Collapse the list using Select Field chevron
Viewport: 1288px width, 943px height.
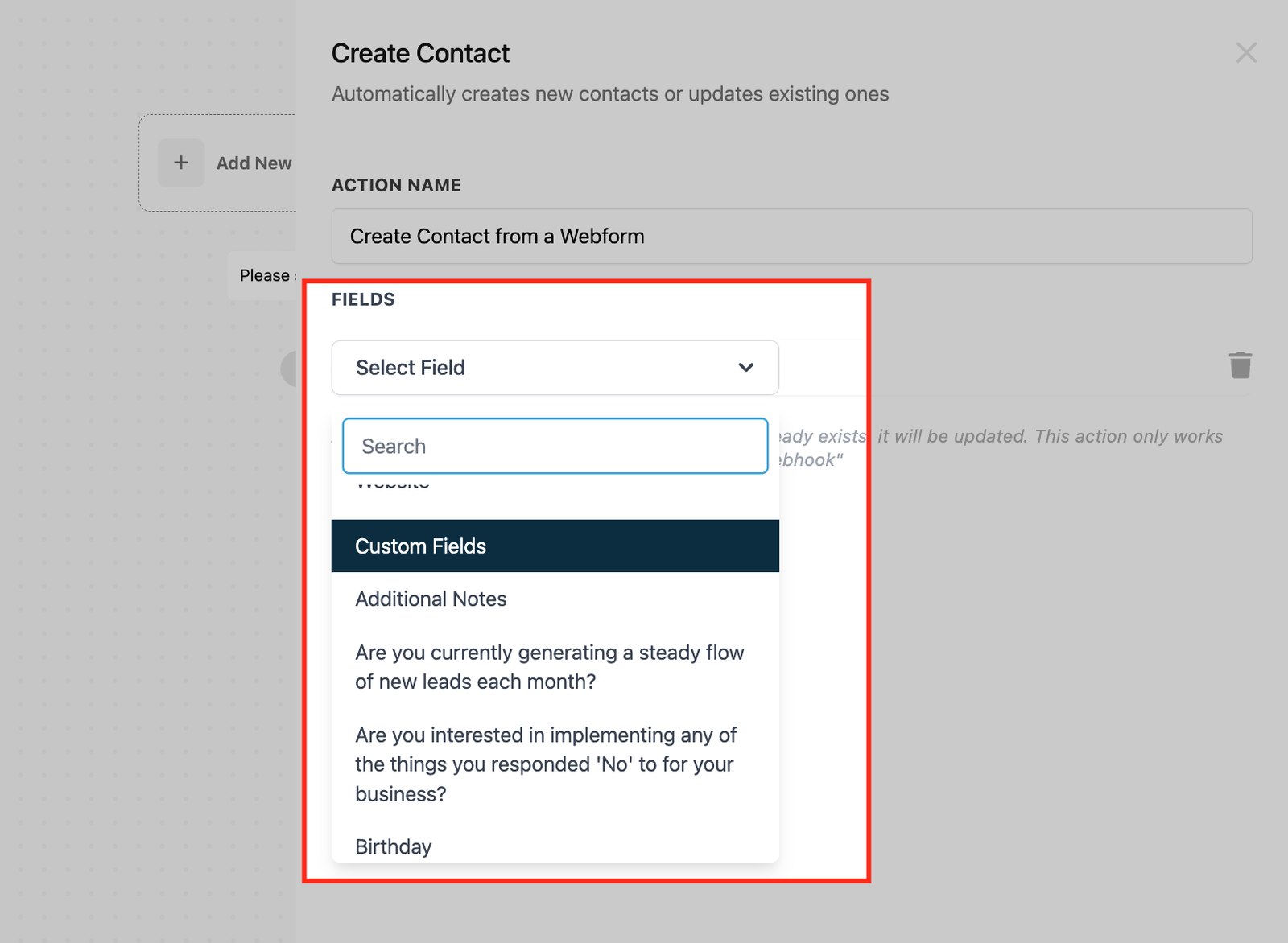(x=745, y=368)
